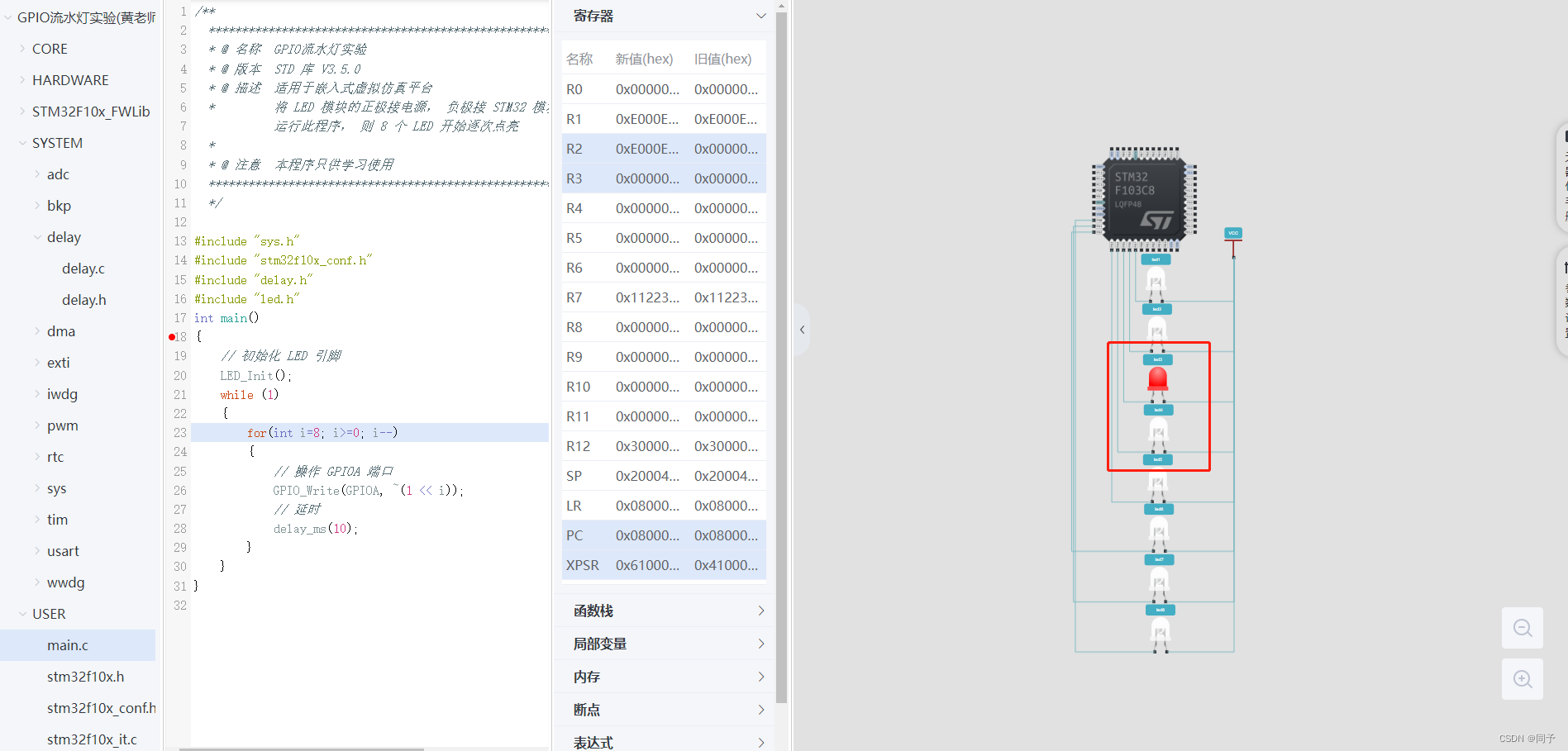Click the GPIO_Write code line
This screenshot has width=1568, height=751.
tap(368, 491)
